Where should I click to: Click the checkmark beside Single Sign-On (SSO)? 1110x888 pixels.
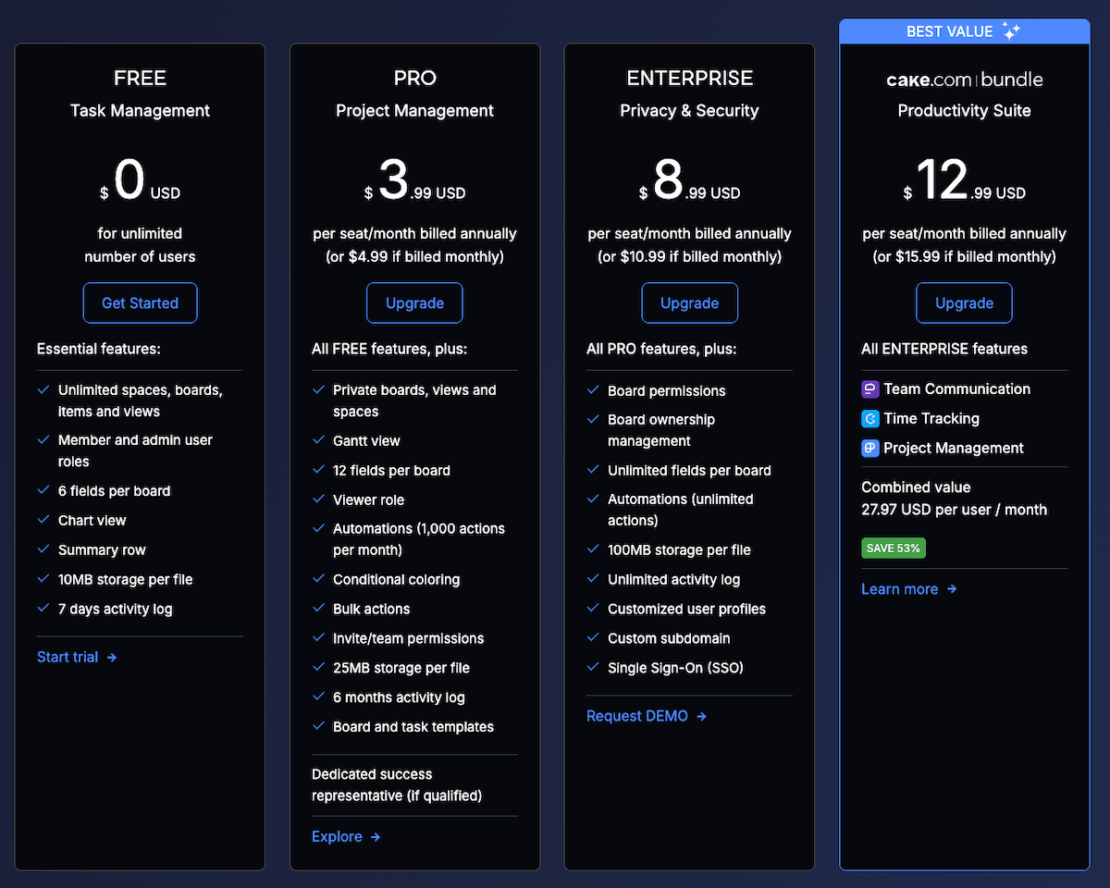[x=593, y=668]
